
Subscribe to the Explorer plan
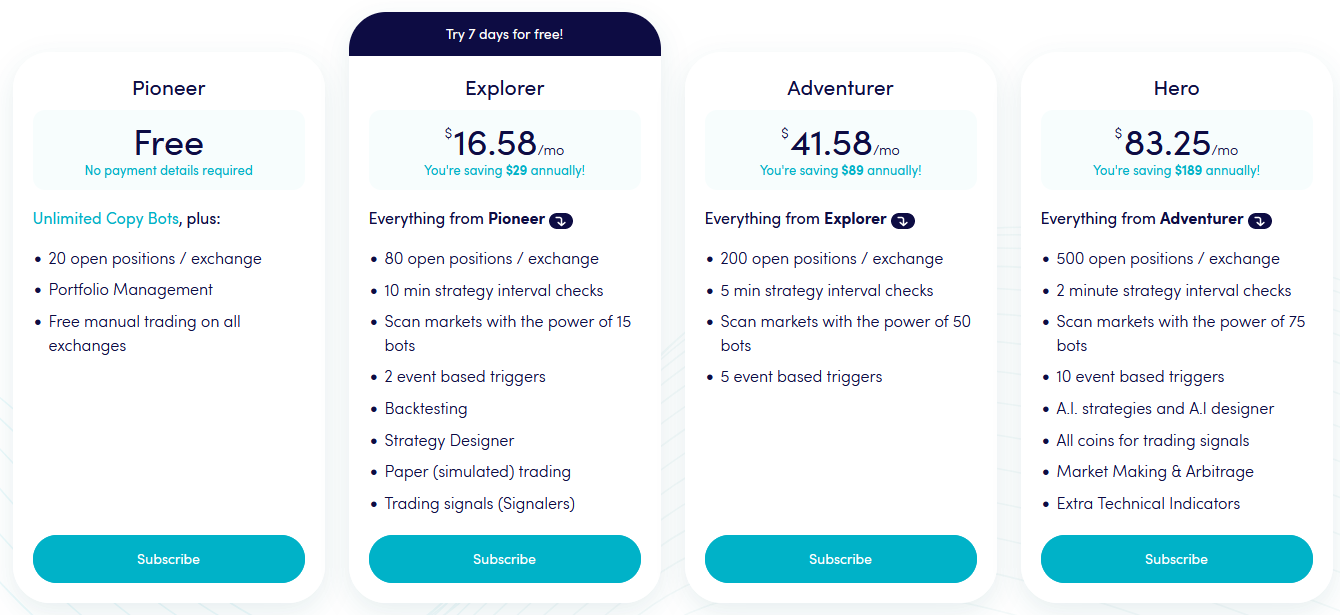point(504,559)
